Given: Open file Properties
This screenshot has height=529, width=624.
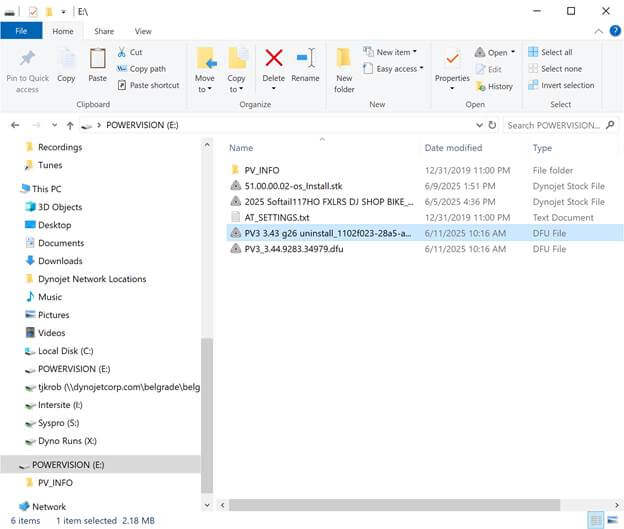Looking at the screenshot, I should point(452,69).
